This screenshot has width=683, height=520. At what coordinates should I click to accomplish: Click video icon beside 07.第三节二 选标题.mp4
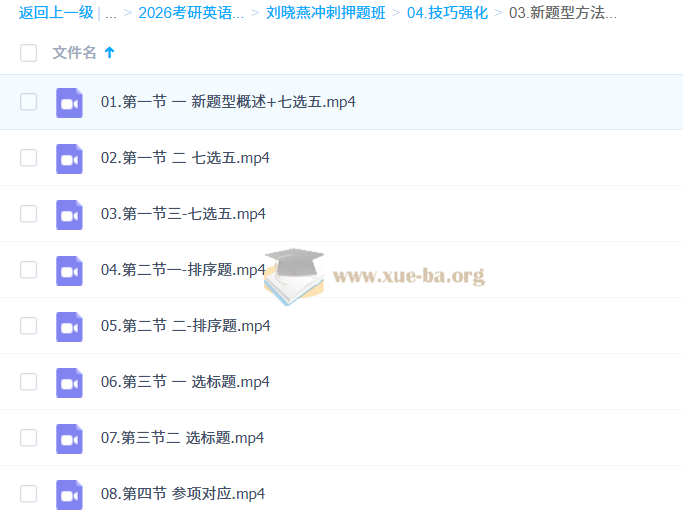click(x=69, y=438)
